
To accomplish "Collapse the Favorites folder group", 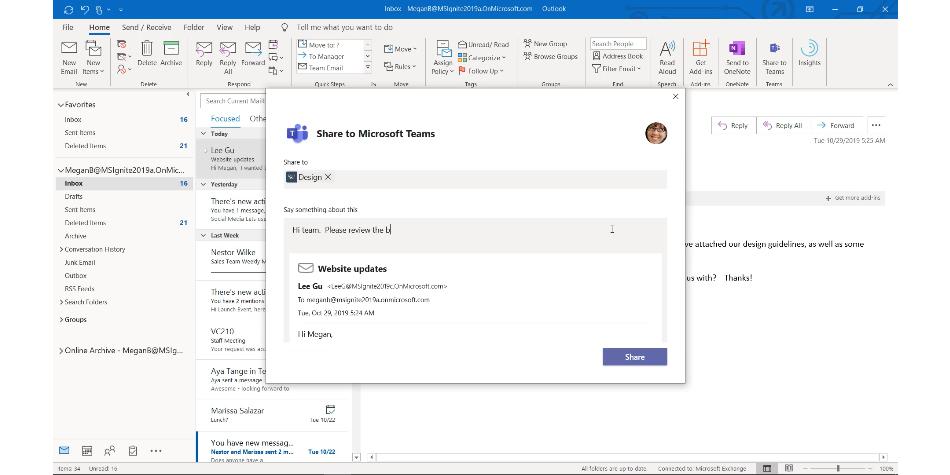I will pyautogui.click(x=61, y=105).
